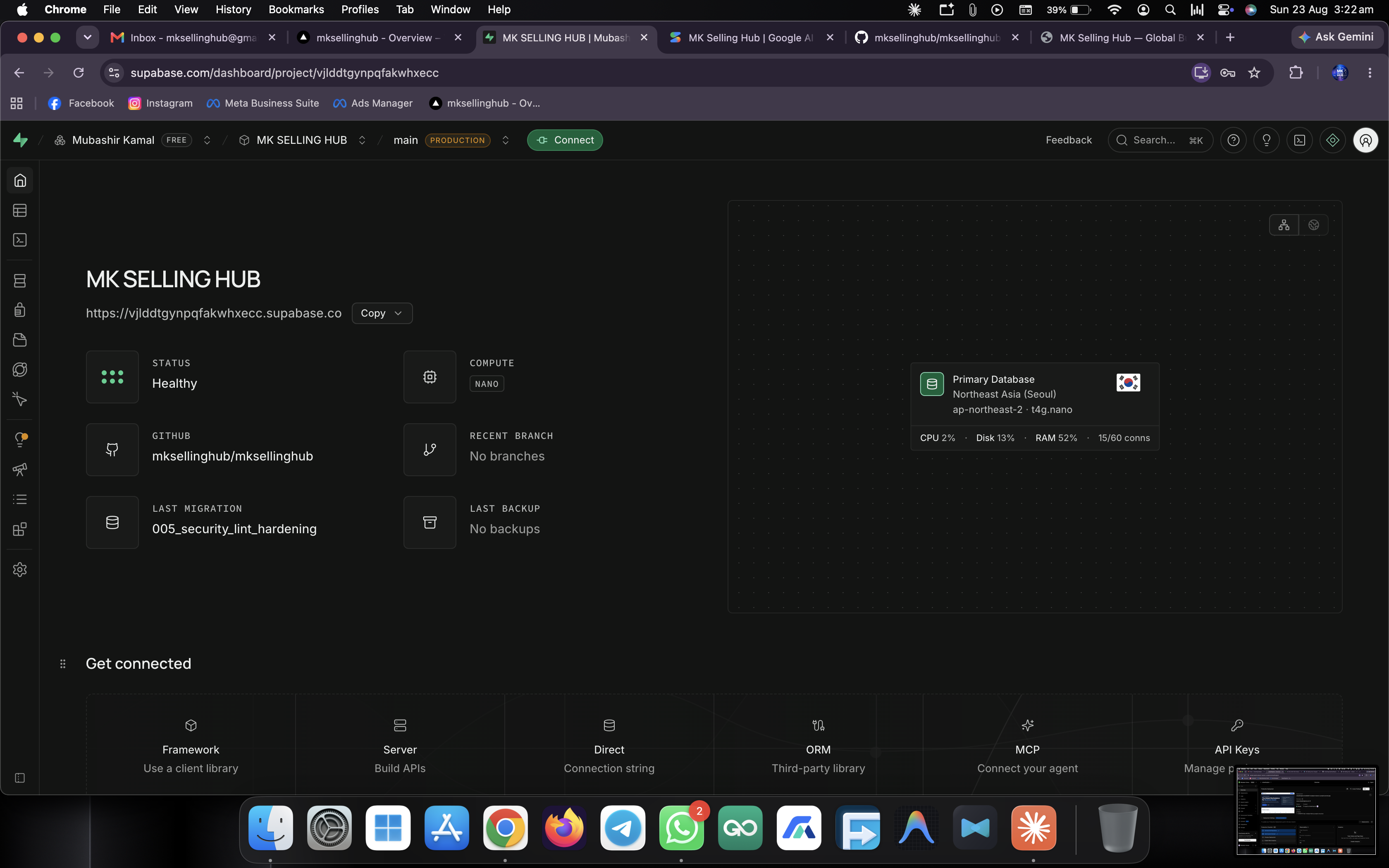The image size is (1389, 868).
Task: Click the Supabase logo in the header
Action: [x=21, y=140]
